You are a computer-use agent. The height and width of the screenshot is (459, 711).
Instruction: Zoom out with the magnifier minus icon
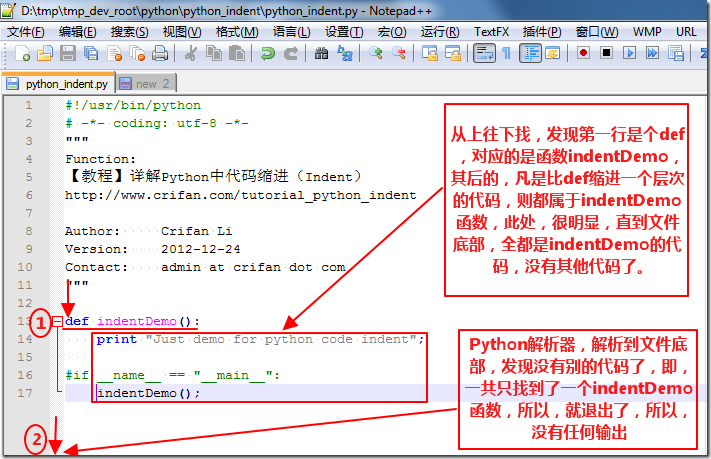[x=399, y=53]
